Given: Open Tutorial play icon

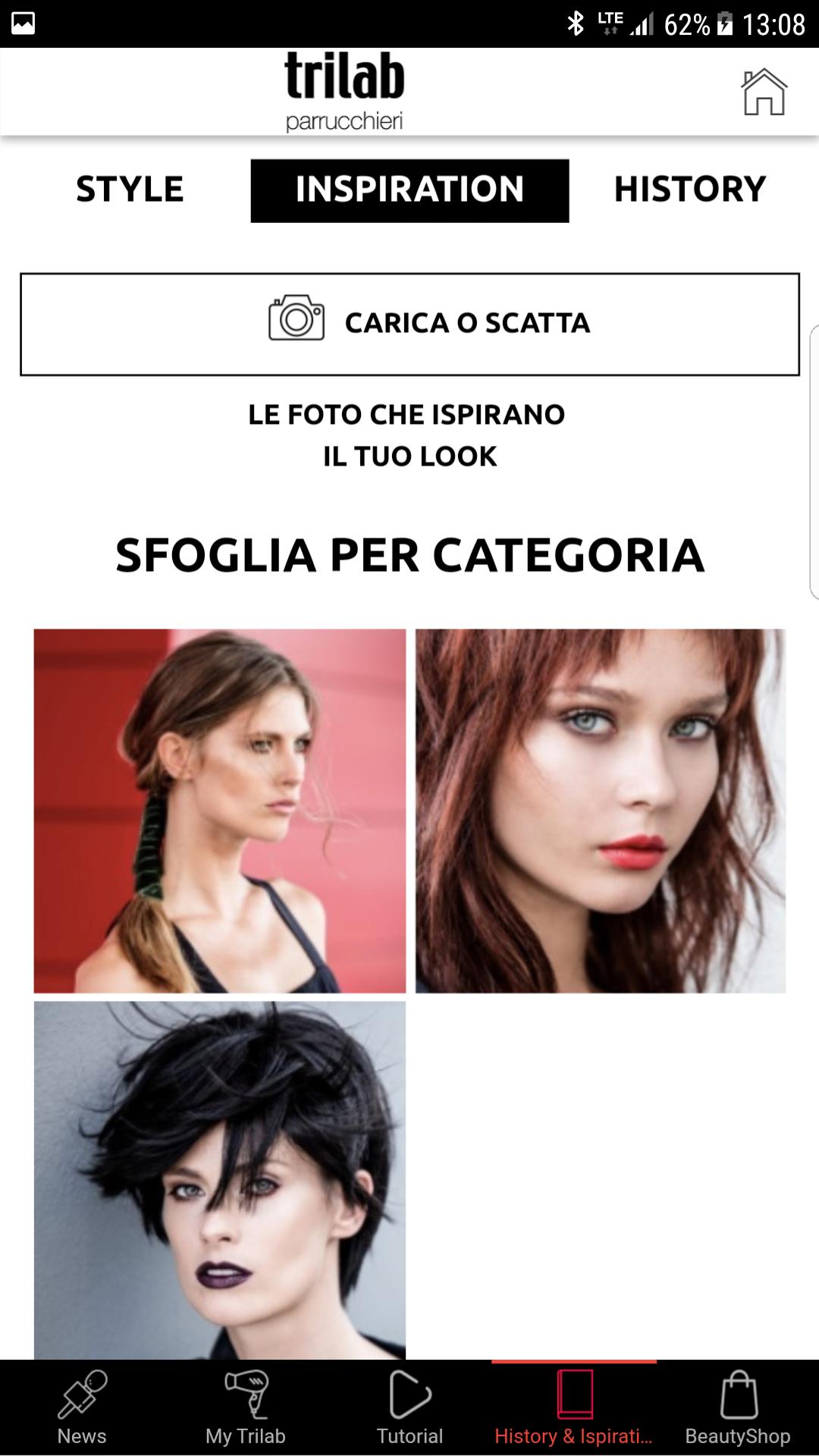Looking at the screenshot, I should (409, 1394).
